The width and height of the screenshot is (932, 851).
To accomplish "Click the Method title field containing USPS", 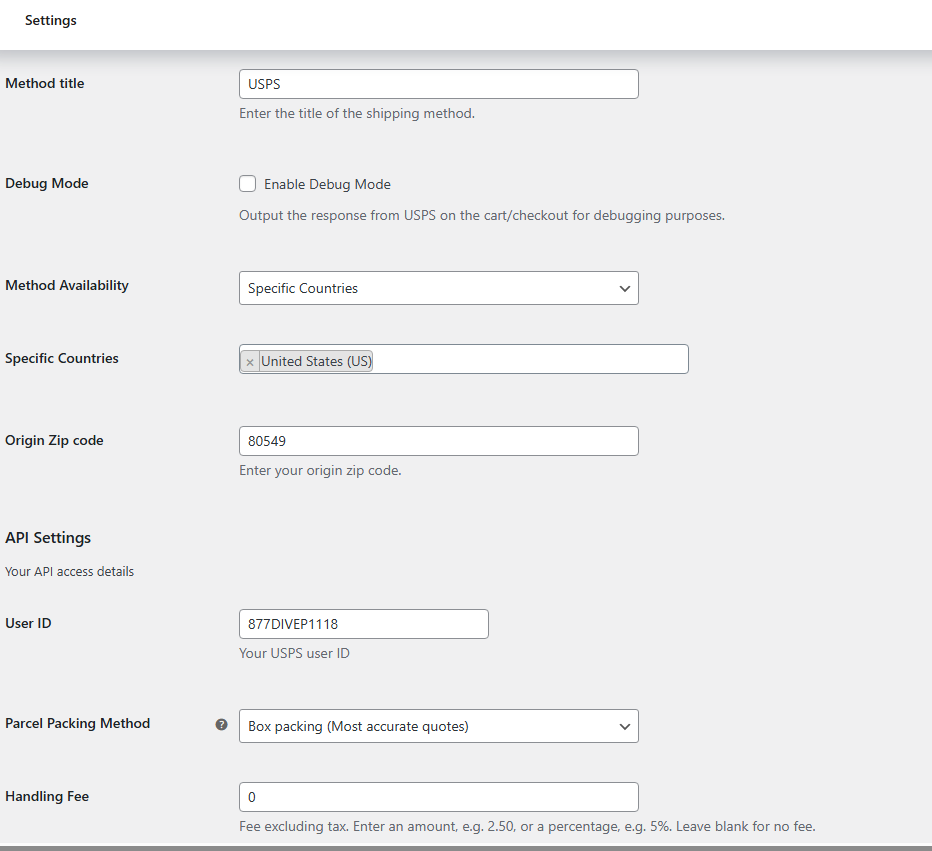I will click(x=438, y=84).
